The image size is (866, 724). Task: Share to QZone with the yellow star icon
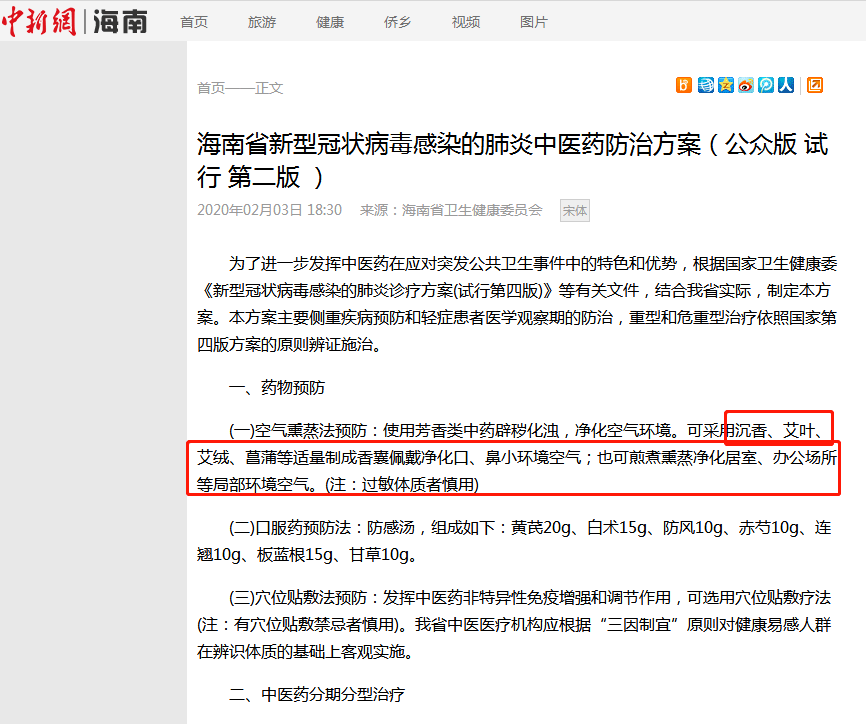(x=726, y=85)
